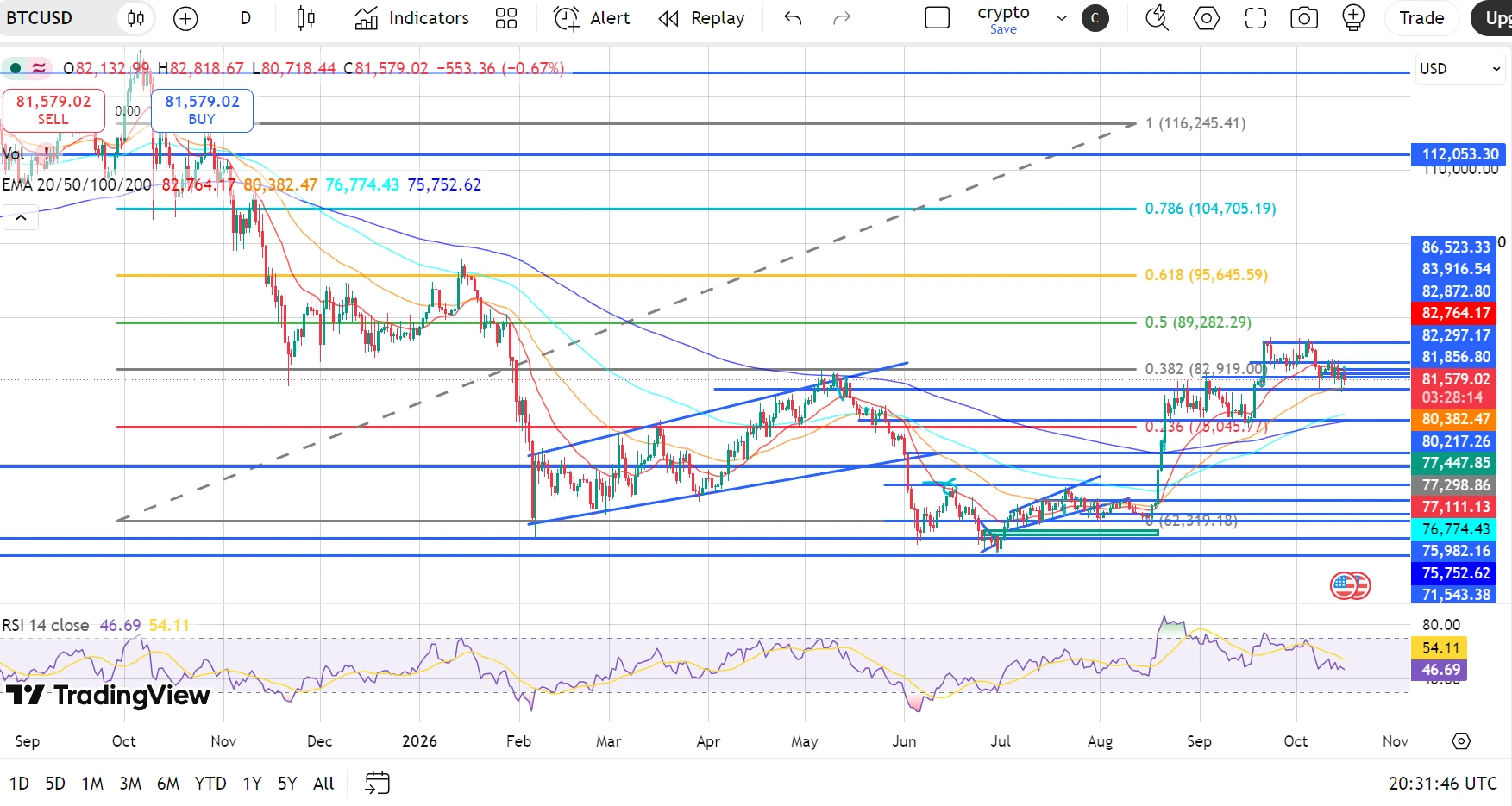This screenshot has width=1512, height=806.
Task: Select the D daily timeframe interval
Action: (x=245, y=18)
